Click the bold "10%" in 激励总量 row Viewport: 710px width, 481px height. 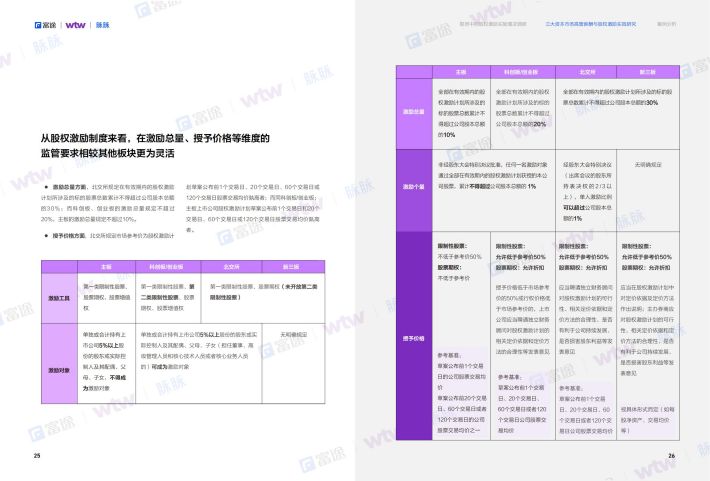pyautogui.click(x=449, y=135)
